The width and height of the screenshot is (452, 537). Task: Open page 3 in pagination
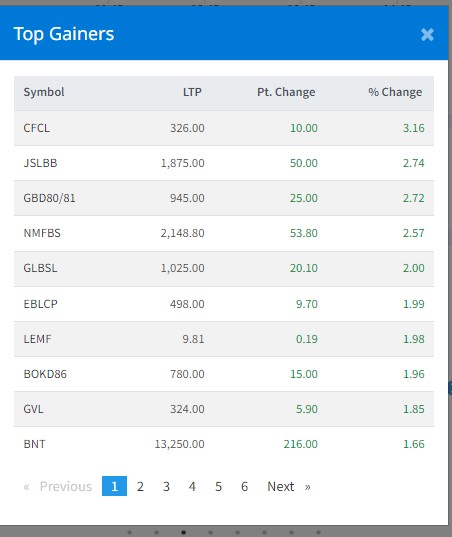(166, 486)
